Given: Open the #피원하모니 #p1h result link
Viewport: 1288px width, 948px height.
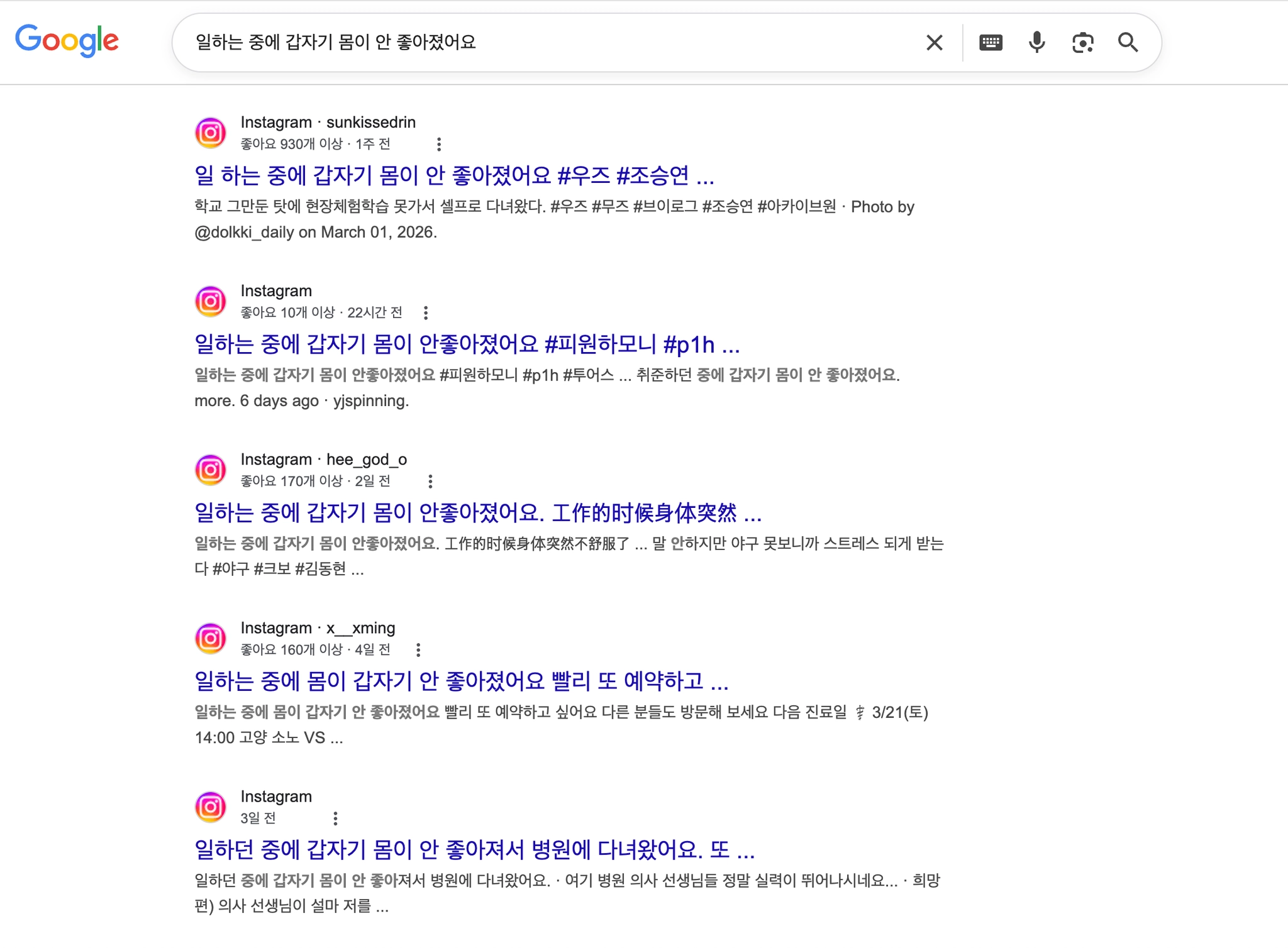Looking at the screenshot, I should point(467,344).
